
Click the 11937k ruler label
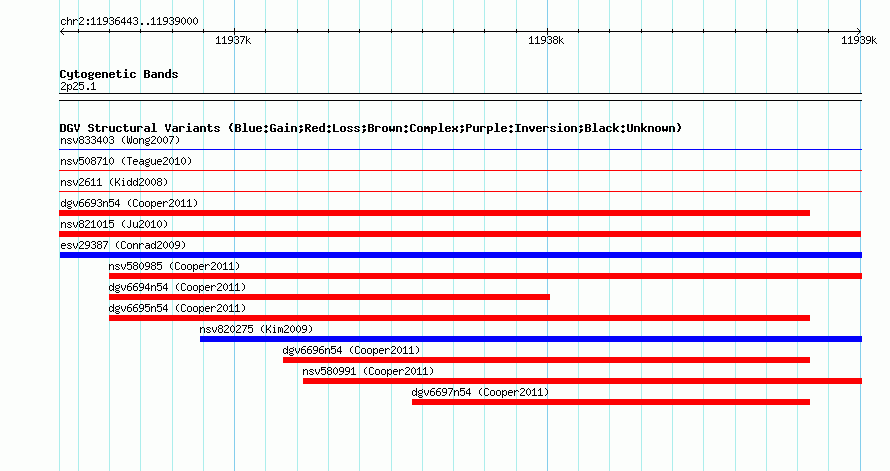pyautogui.click(x=233, y=40)
